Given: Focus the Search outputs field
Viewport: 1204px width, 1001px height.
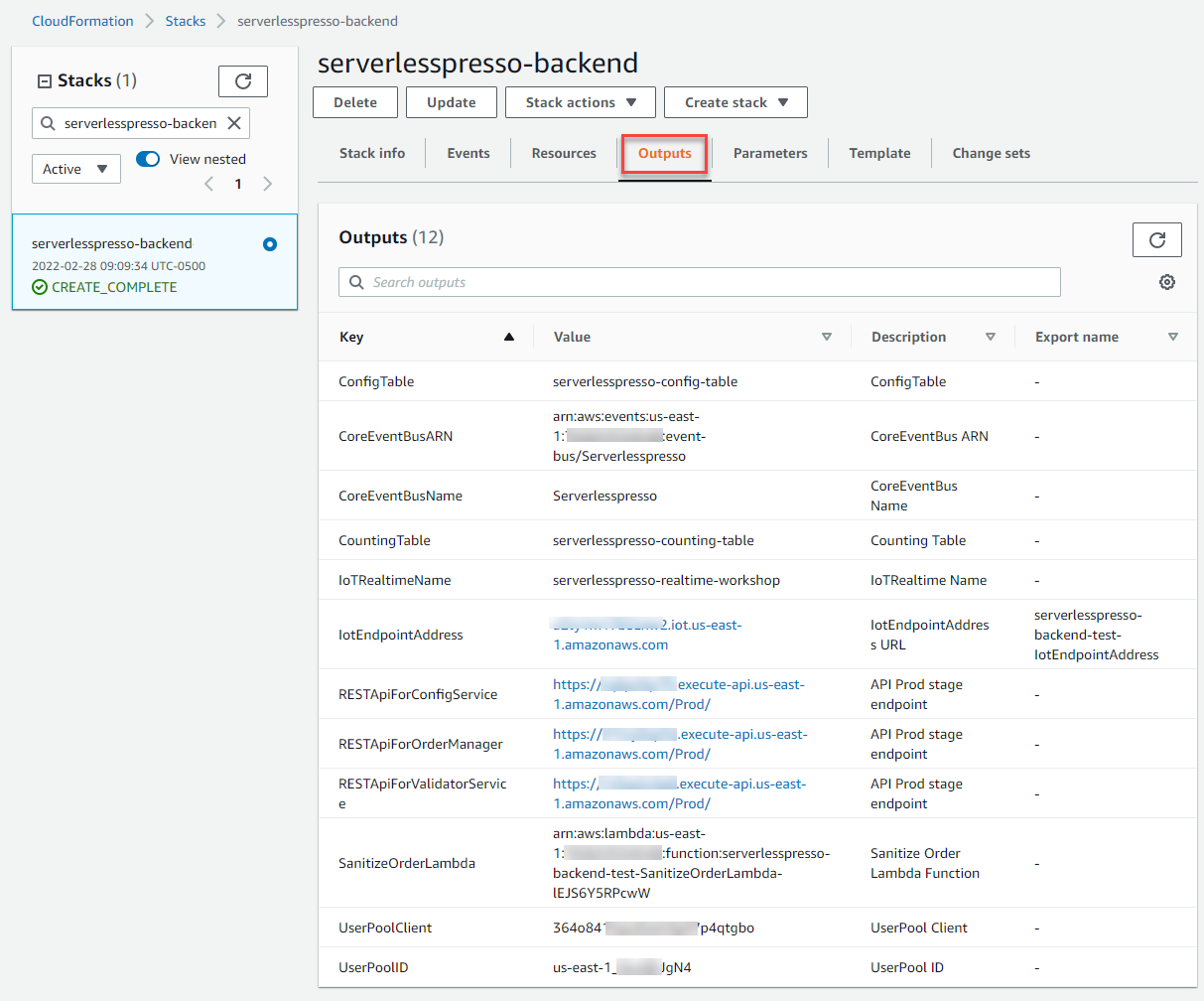Looking at the screenshot, I should 700,282.
